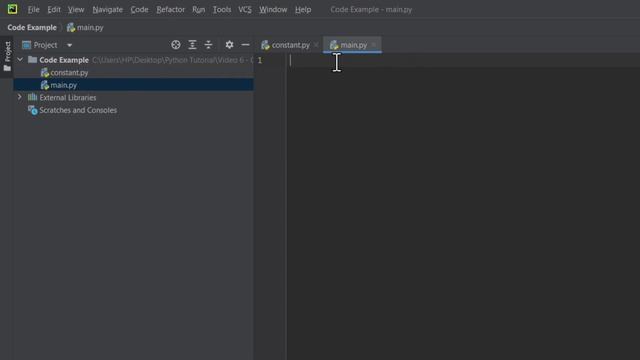Screen dimensions: 640x360
Task: Open the Edit menu
Action: coord(54,9)
